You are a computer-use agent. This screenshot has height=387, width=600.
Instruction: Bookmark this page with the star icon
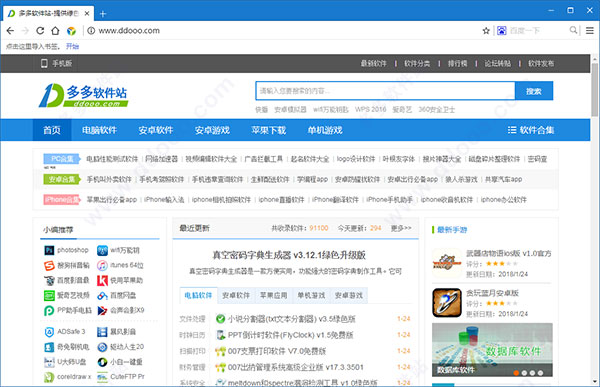coord(486,31)
